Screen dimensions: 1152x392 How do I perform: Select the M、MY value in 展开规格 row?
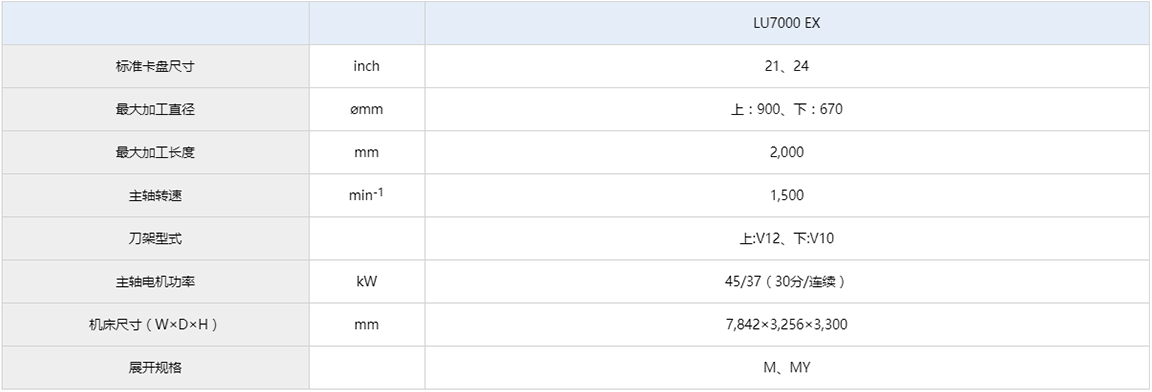point(787,368)
